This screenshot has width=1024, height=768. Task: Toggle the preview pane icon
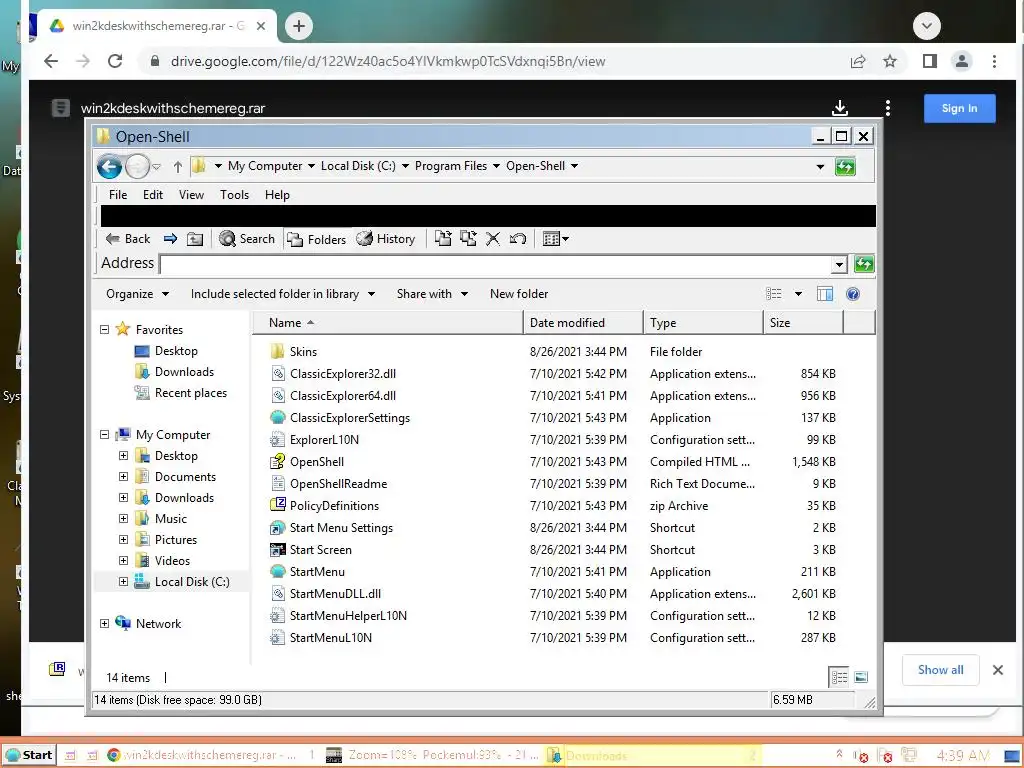(x=825, y=294)
